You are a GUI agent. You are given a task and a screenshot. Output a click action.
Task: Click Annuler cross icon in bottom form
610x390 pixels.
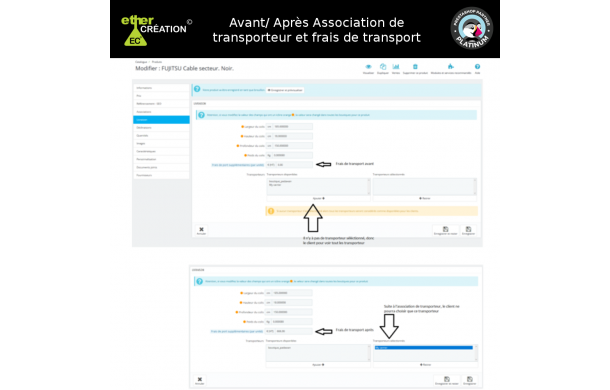click(x=200, y=380)
